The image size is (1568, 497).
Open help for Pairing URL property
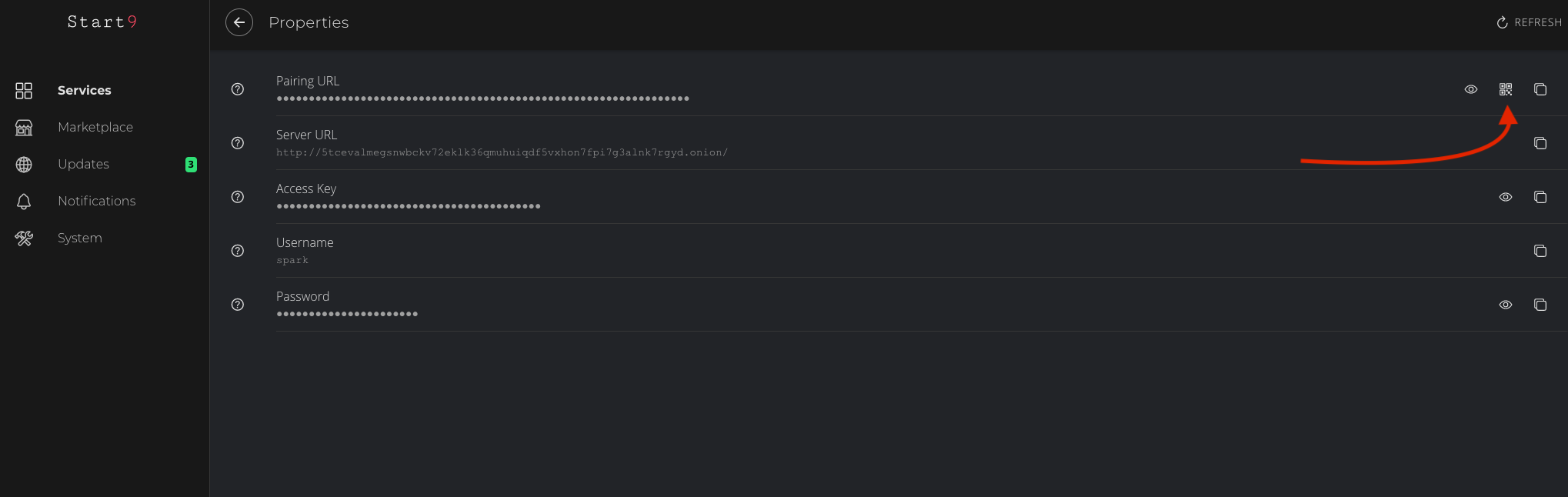(x=238, y=89)
